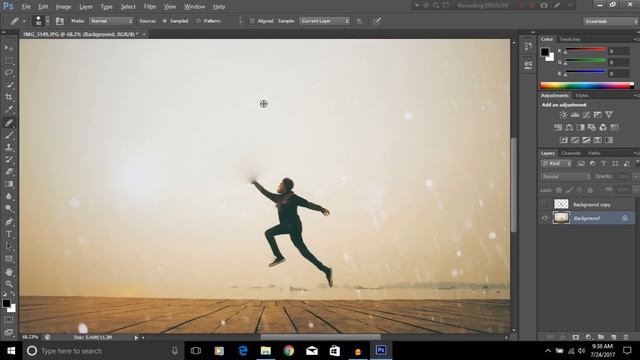This screenshot has height=360, width=640.
Task: Click the foreground color swatch in Color panel
Action: pos(545,52)
